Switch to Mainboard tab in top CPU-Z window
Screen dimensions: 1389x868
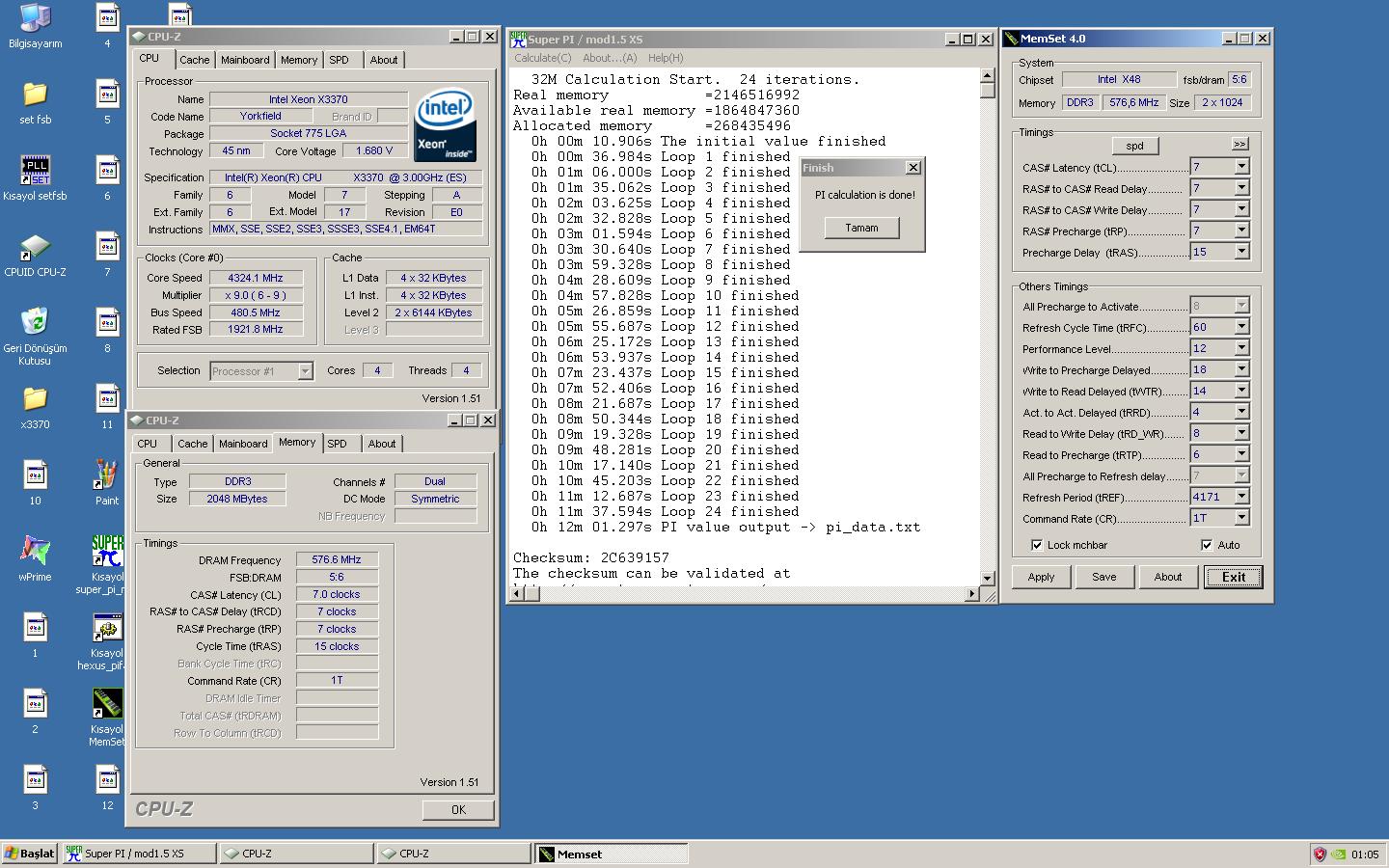pos(245,60)
